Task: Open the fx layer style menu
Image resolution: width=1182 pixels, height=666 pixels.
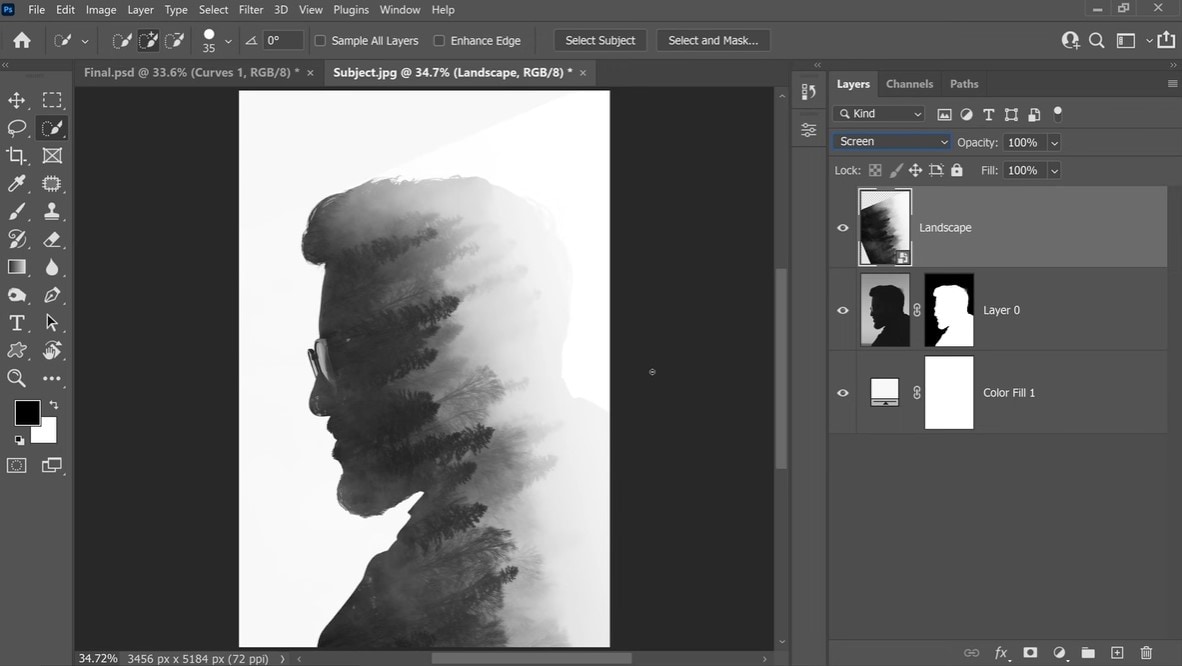Action: [x=1001, y=652]
